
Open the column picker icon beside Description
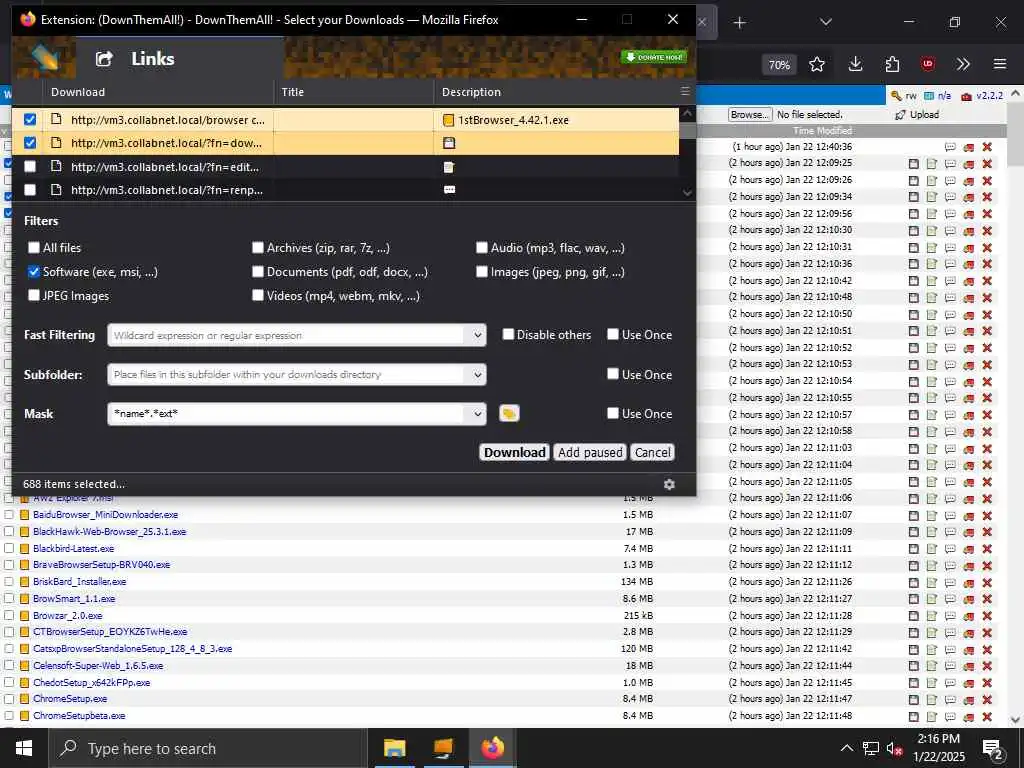(685, 91)
